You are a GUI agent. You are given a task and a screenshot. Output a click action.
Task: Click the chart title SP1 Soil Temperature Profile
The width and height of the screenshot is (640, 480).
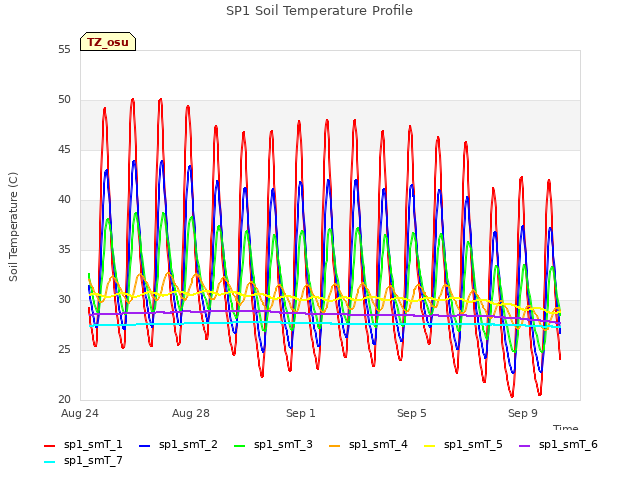(319, 11)
